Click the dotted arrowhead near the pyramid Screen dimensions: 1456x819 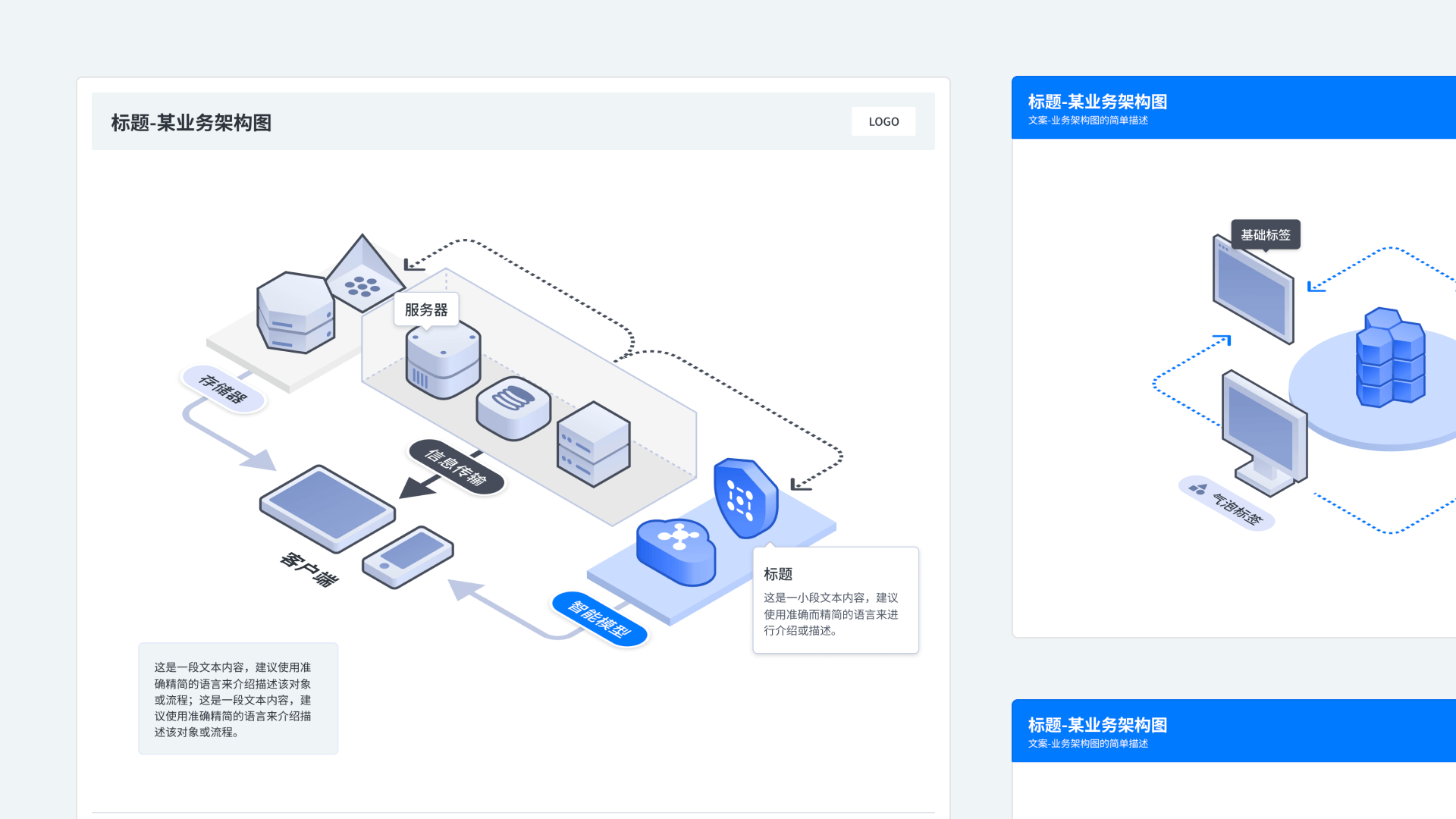(413, 264)
